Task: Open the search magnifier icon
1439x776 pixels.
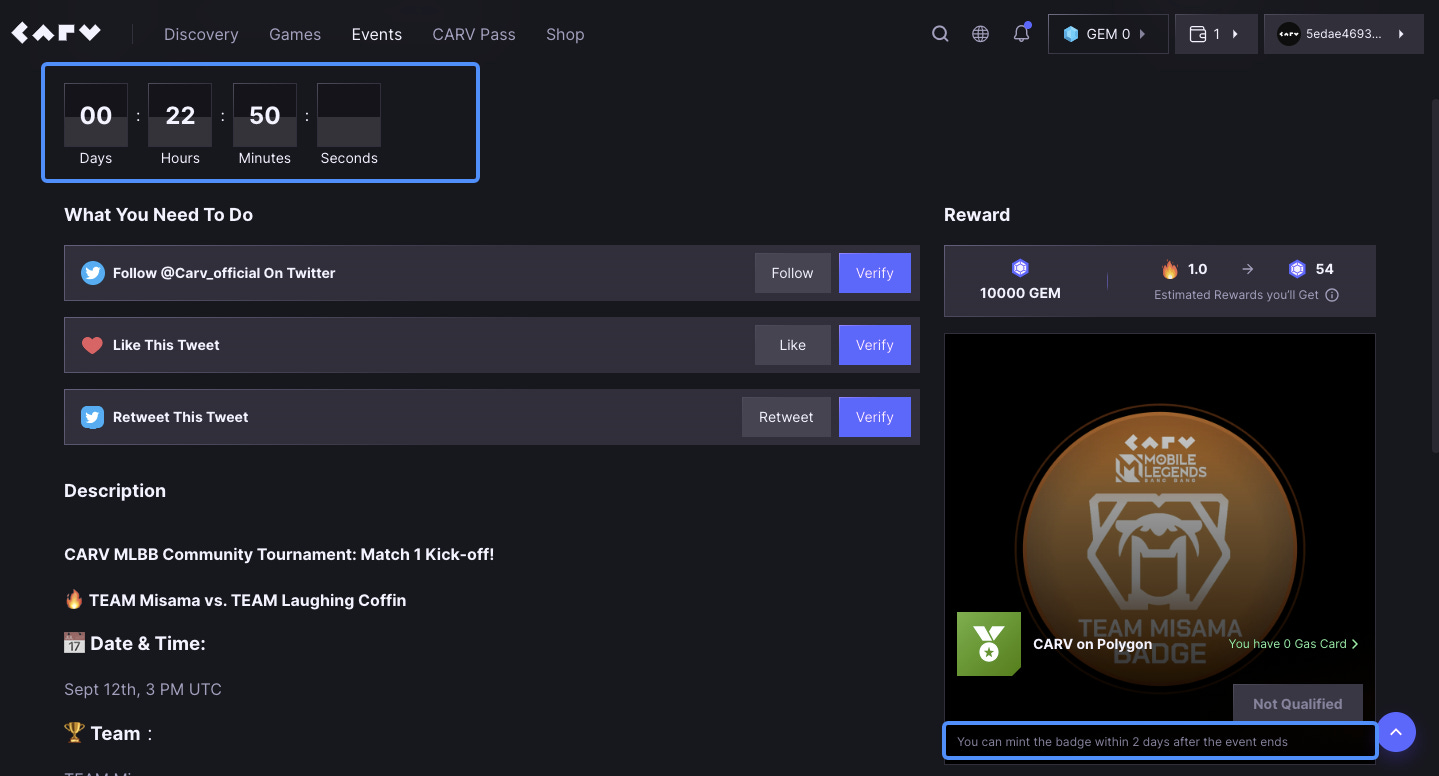Action: pyautogui.click(x=940, y=34)
